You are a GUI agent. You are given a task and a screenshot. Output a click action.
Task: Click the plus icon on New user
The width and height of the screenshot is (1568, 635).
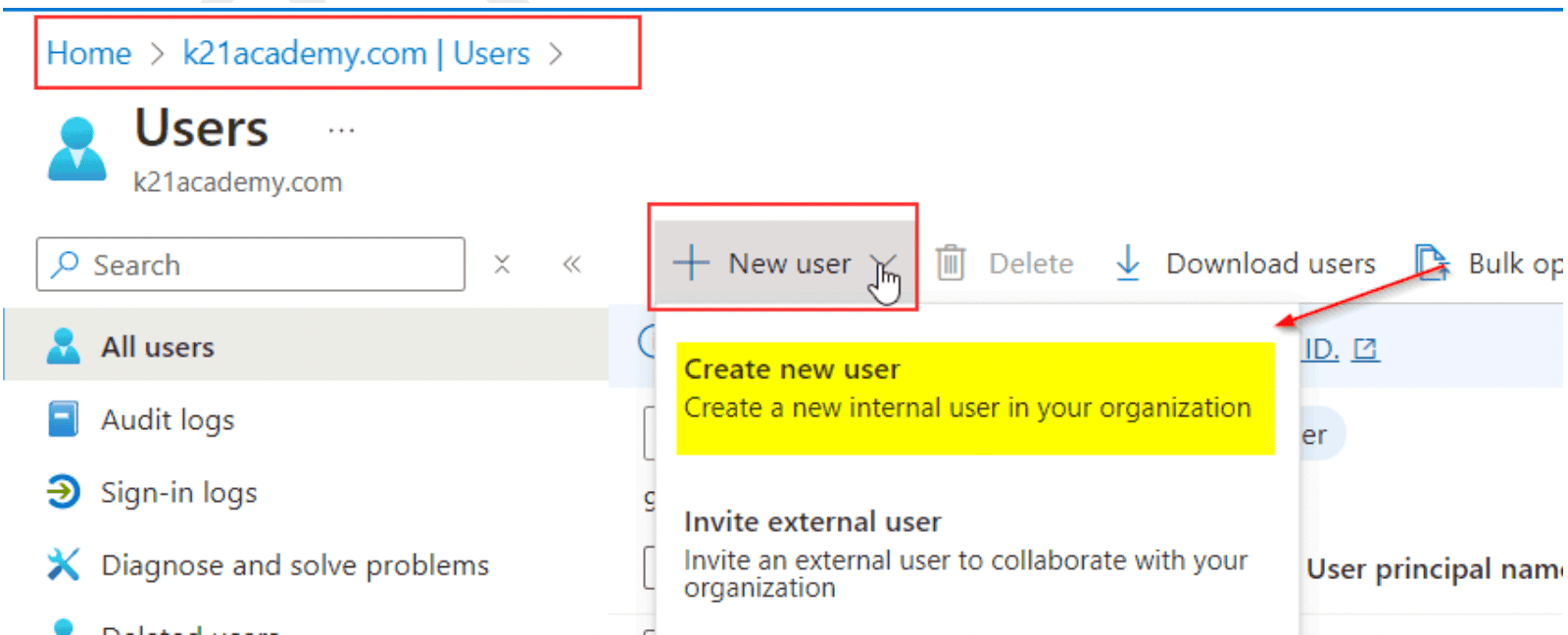(x=691, y=264)
